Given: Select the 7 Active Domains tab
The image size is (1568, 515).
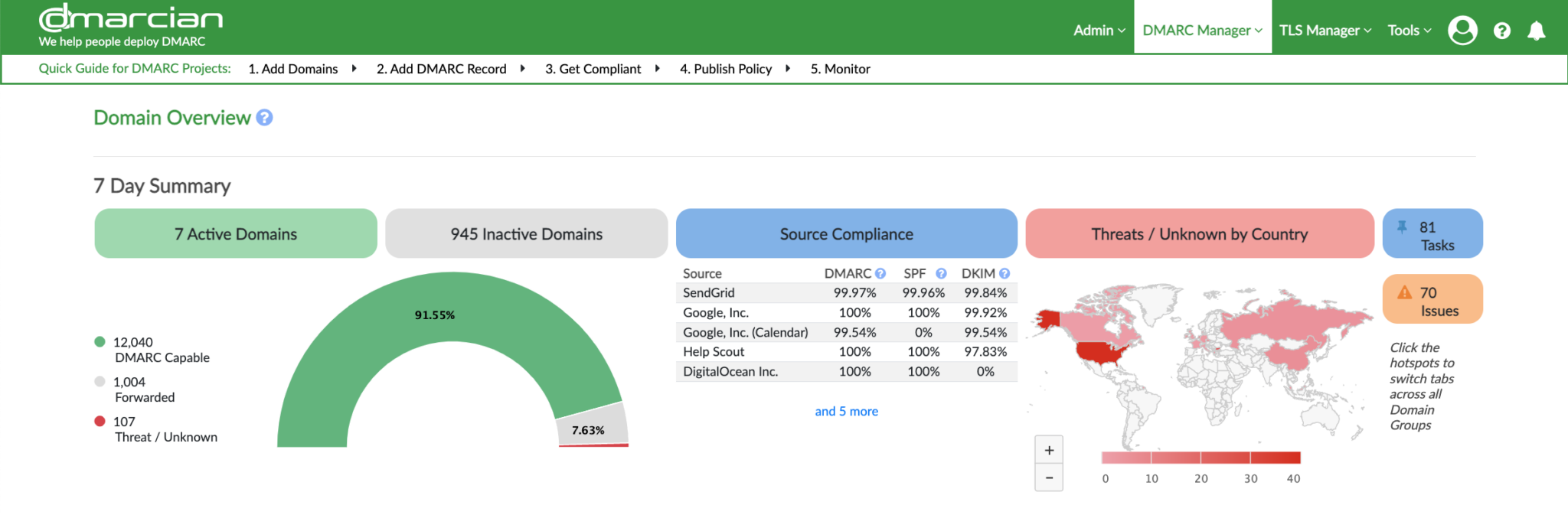Looking at the screenshot, I should coord(236,234).
